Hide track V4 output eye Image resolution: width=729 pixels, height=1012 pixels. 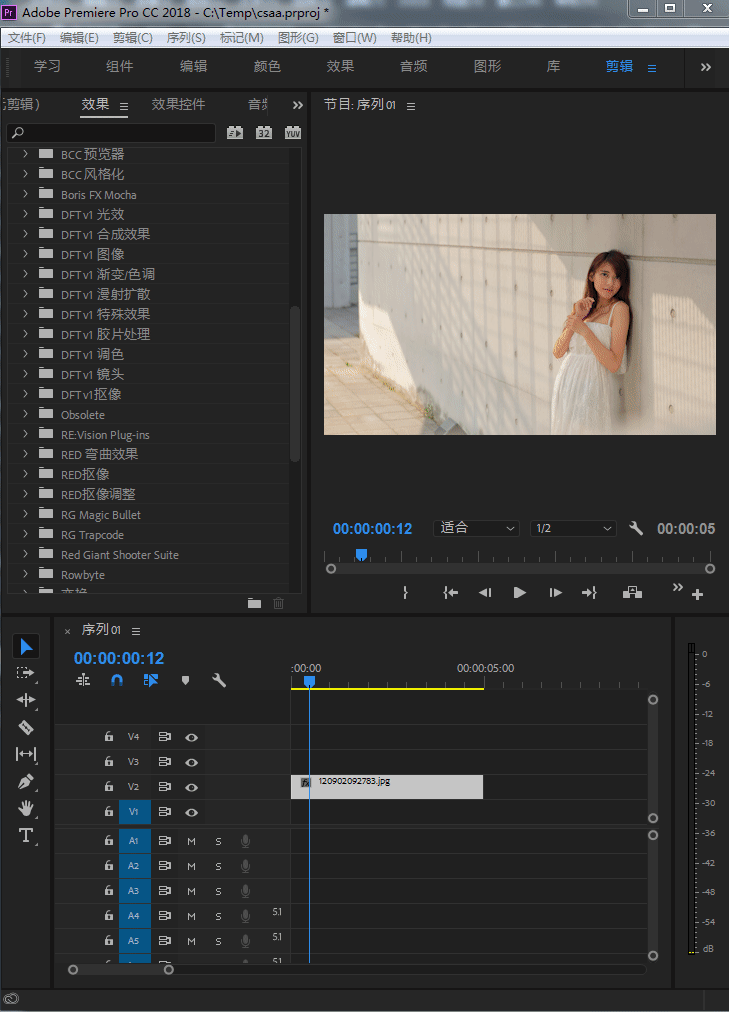coord(192,737)
